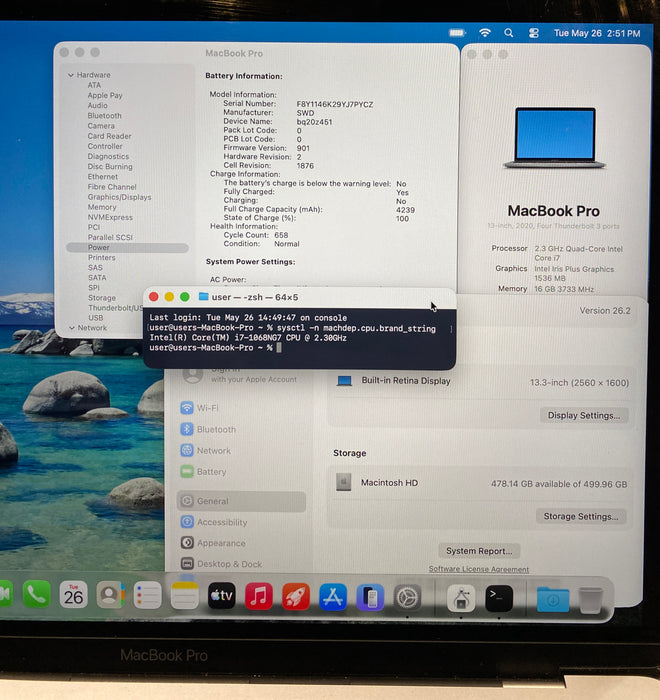Select Bluetooth in System Settings sidebar

241,429
